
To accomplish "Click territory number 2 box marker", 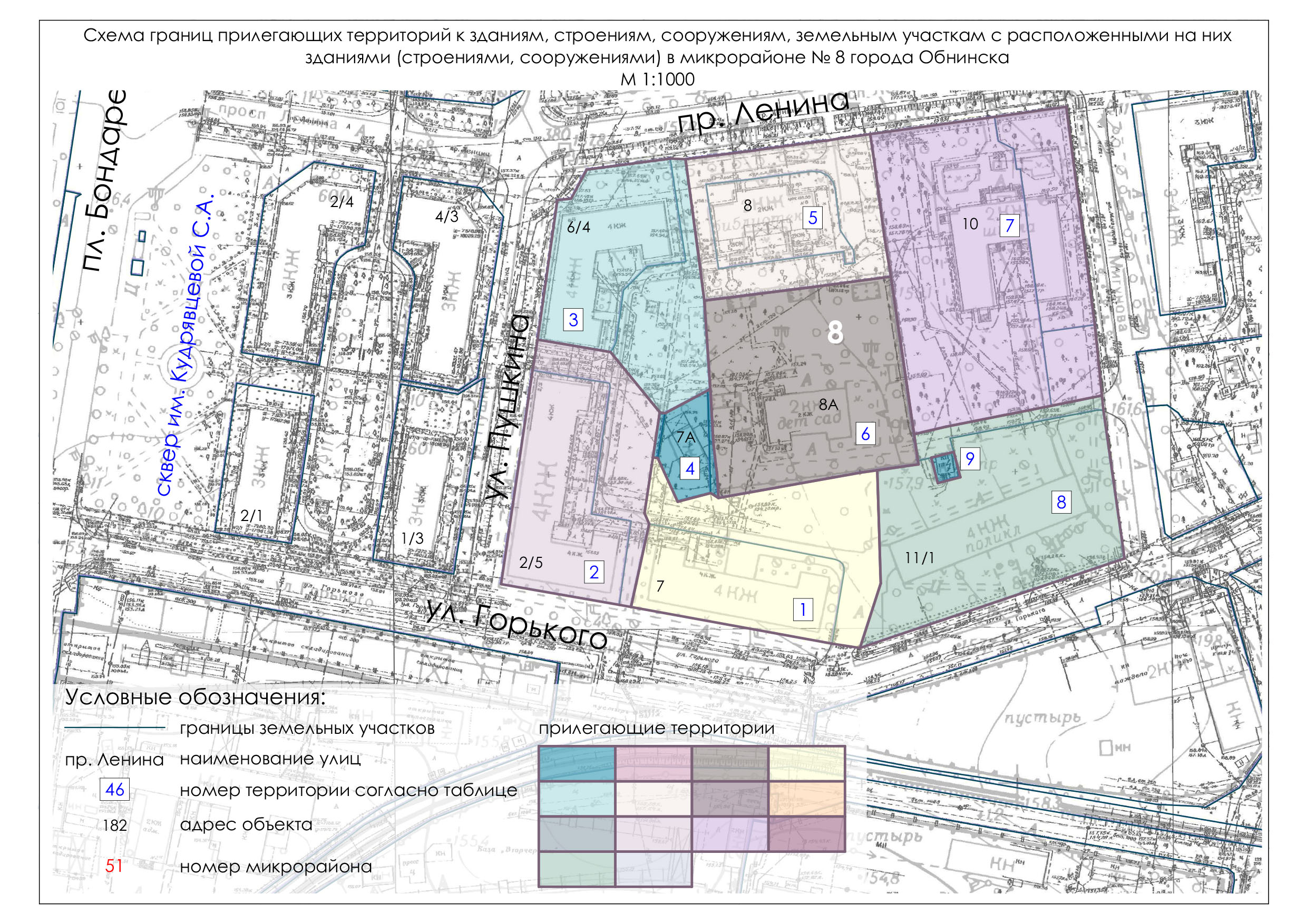I will point(594,572).
